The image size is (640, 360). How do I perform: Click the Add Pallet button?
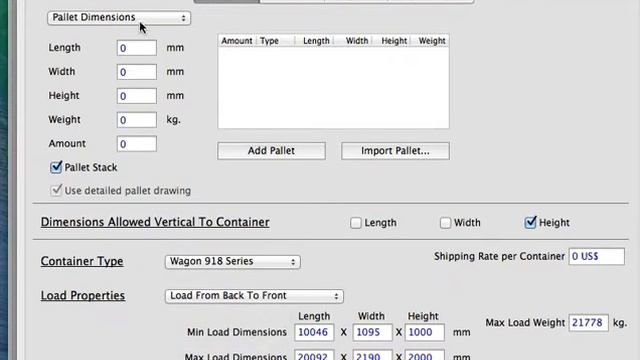271,151
